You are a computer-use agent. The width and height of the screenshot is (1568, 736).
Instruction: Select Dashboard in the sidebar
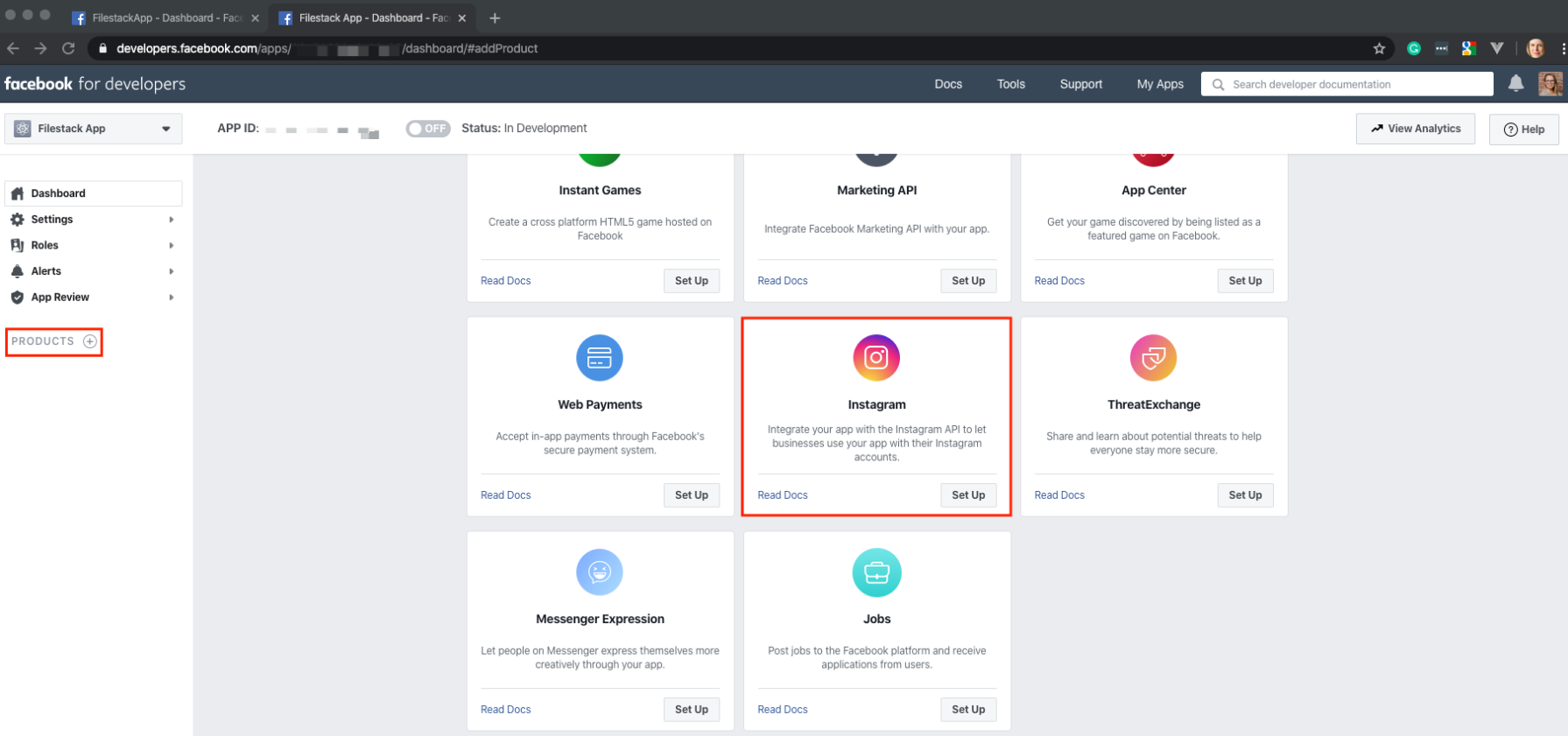click(94, 193)
